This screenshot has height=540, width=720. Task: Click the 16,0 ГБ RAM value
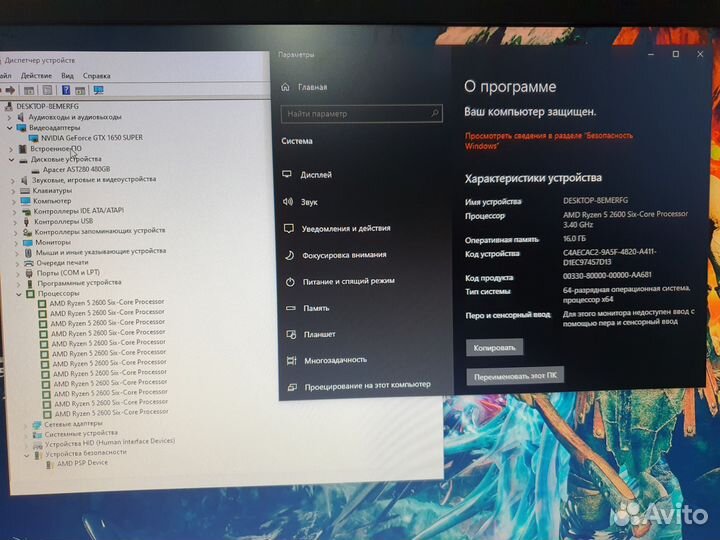pyautogui.click(x=574, y=239)
